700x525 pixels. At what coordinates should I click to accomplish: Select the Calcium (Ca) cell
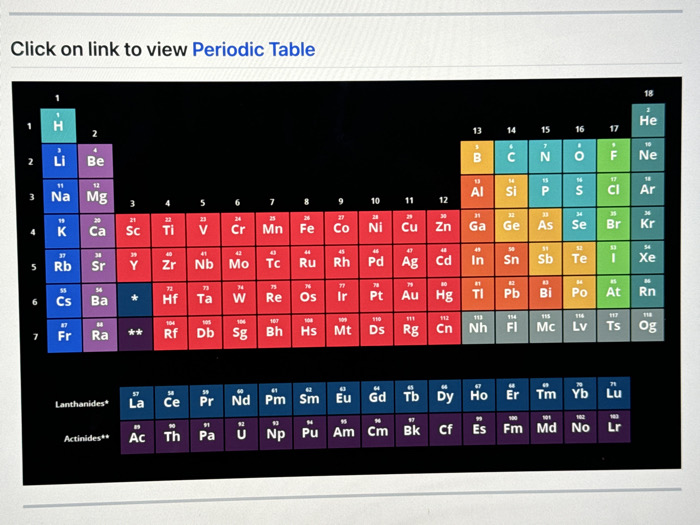click(x=98, y=231)
